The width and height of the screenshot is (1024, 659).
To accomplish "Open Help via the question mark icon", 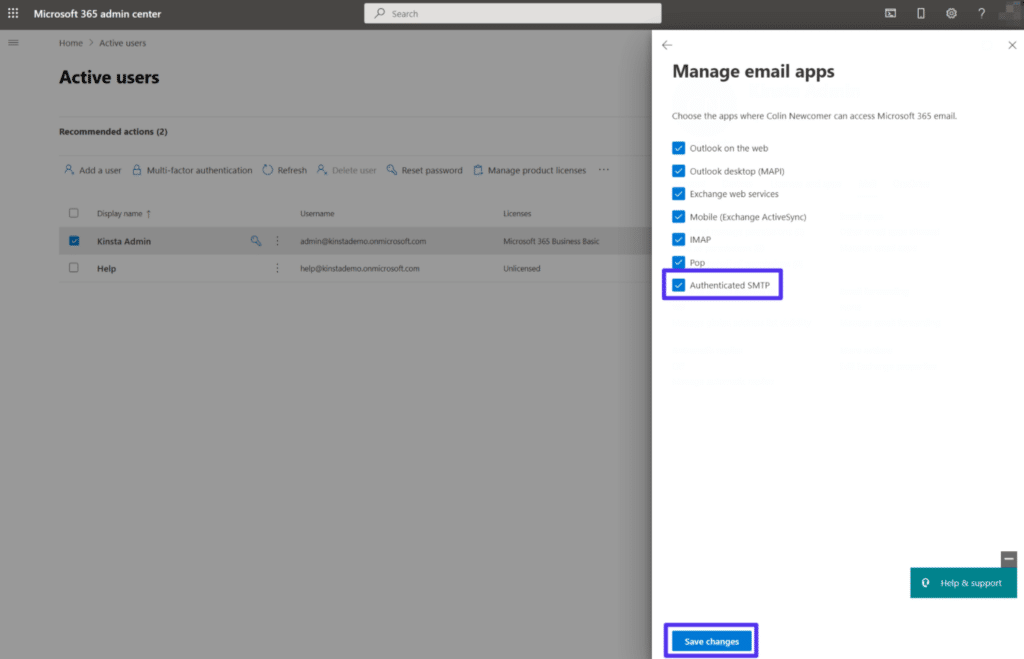I will 981,13.
